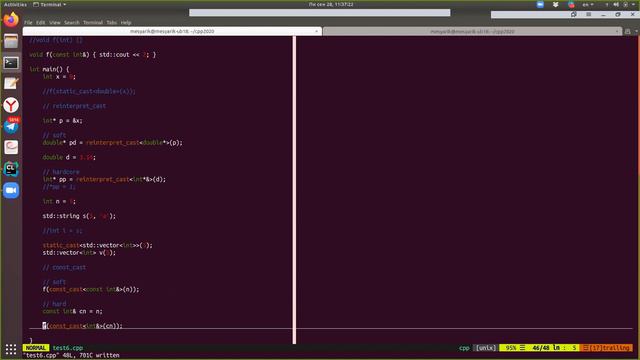Open the Edit menu

tap(40, 22)
